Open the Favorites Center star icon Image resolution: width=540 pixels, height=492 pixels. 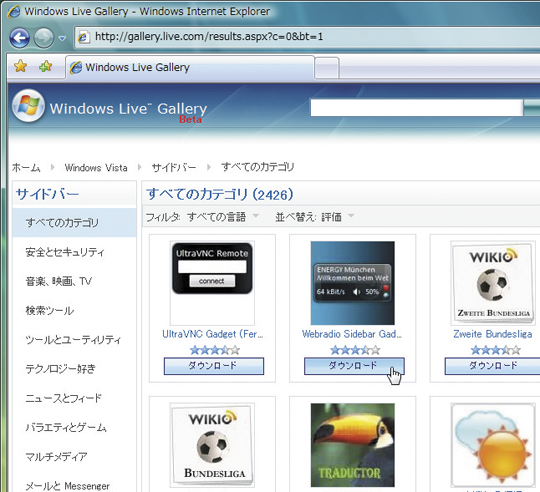click(x=20, y=66)
